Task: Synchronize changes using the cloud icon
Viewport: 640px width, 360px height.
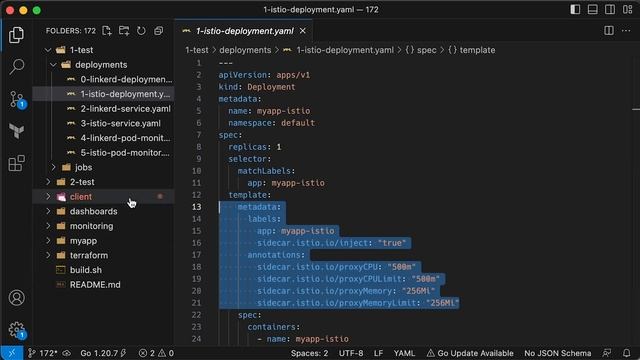Action: tap(67, 353)
